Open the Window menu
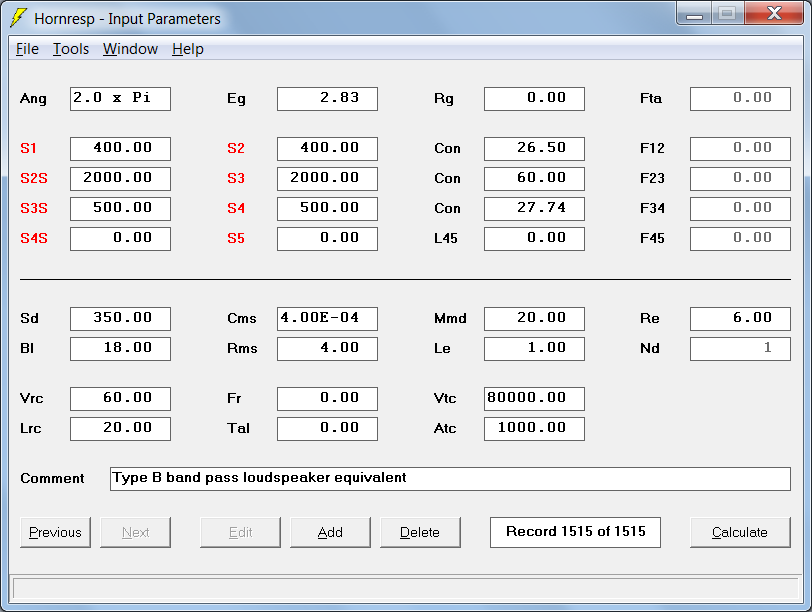The width and height of the screenshot is (812, 612). pos(130,49)
